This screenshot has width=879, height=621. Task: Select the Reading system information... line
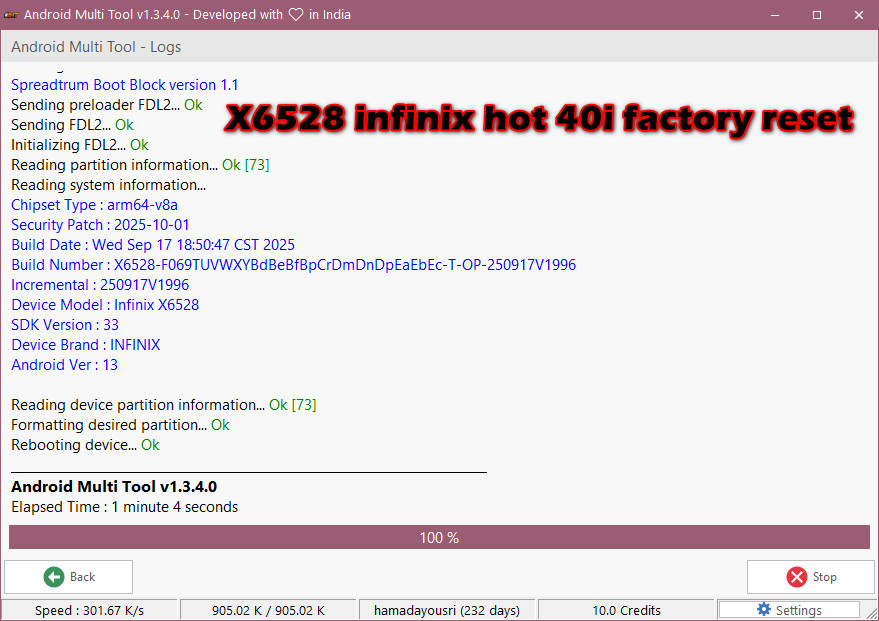click(109, 185)
